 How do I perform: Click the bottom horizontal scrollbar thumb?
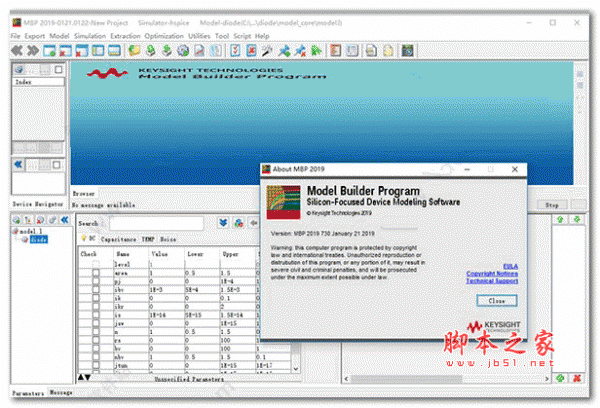pos(406,379)
